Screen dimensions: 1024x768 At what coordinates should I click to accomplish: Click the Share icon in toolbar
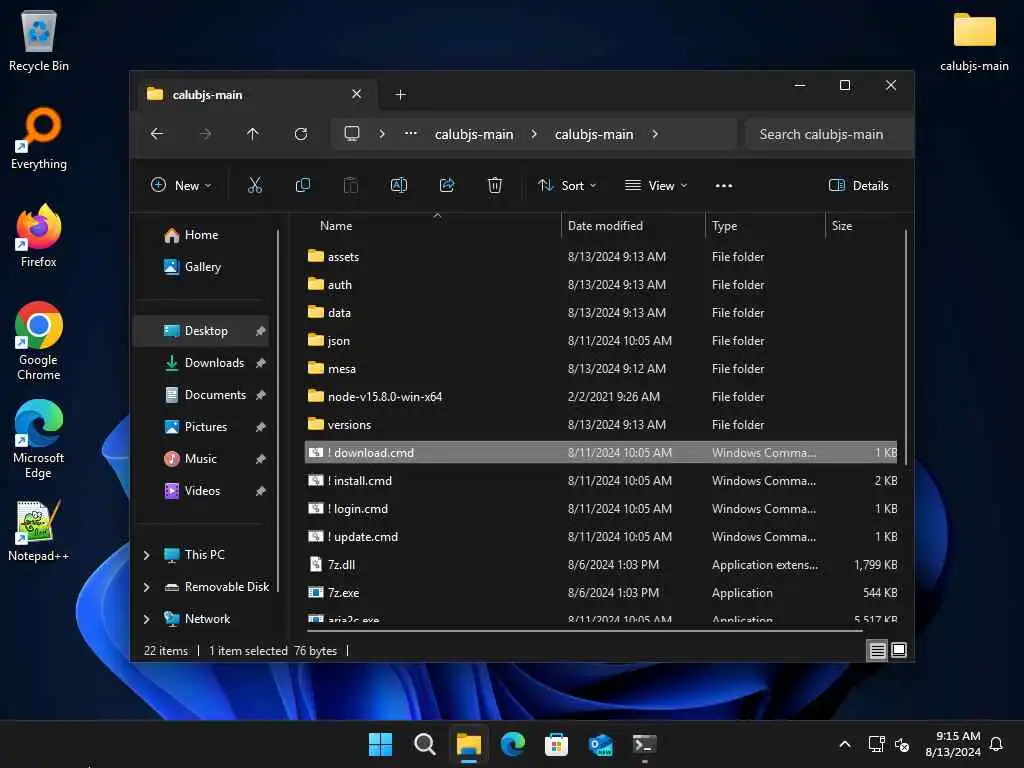447,185
